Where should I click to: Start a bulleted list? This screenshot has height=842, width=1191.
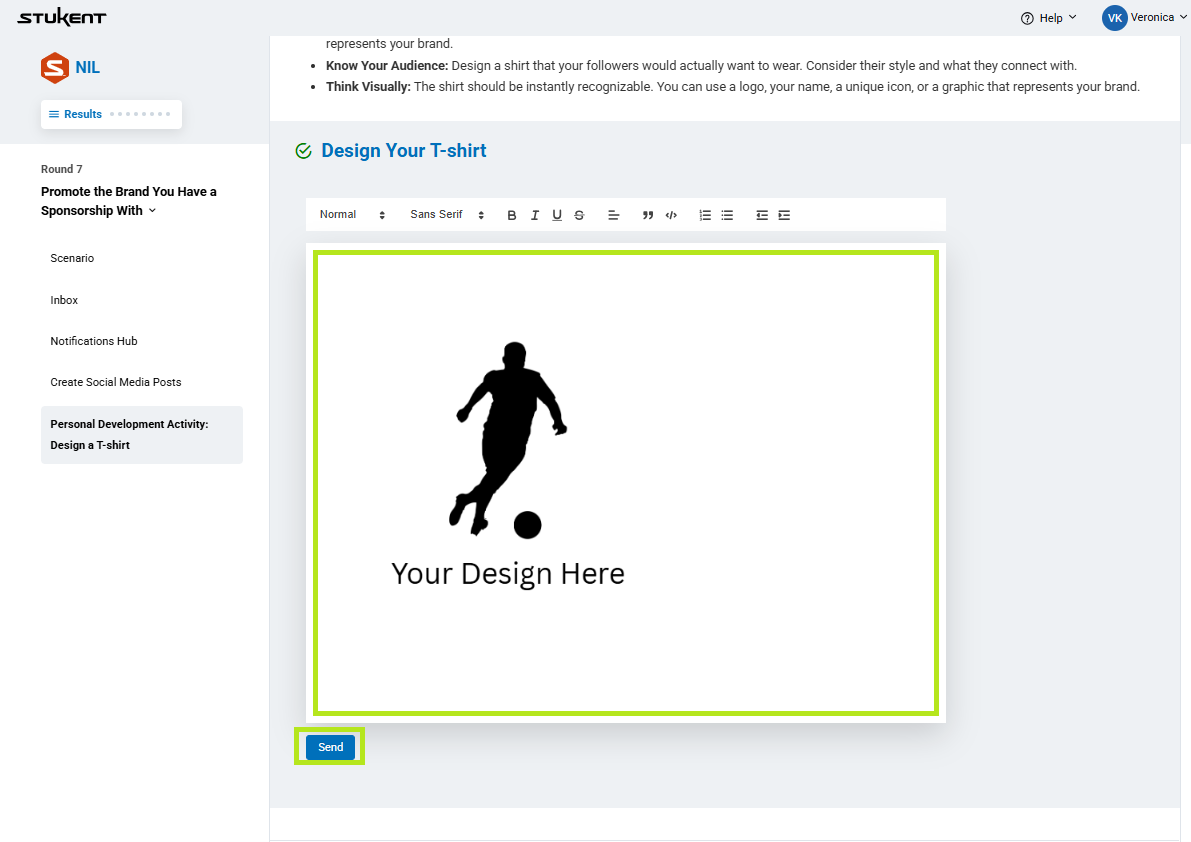[727, 215]
